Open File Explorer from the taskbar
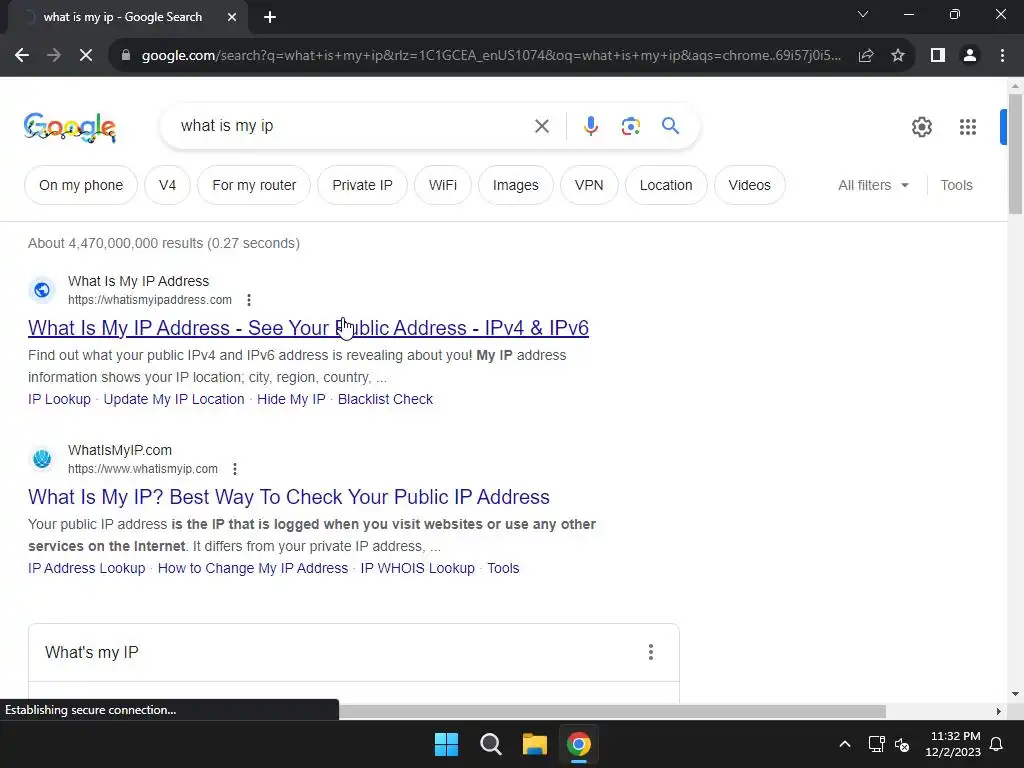Viewport: 1024px width, 768px height. 534,744
